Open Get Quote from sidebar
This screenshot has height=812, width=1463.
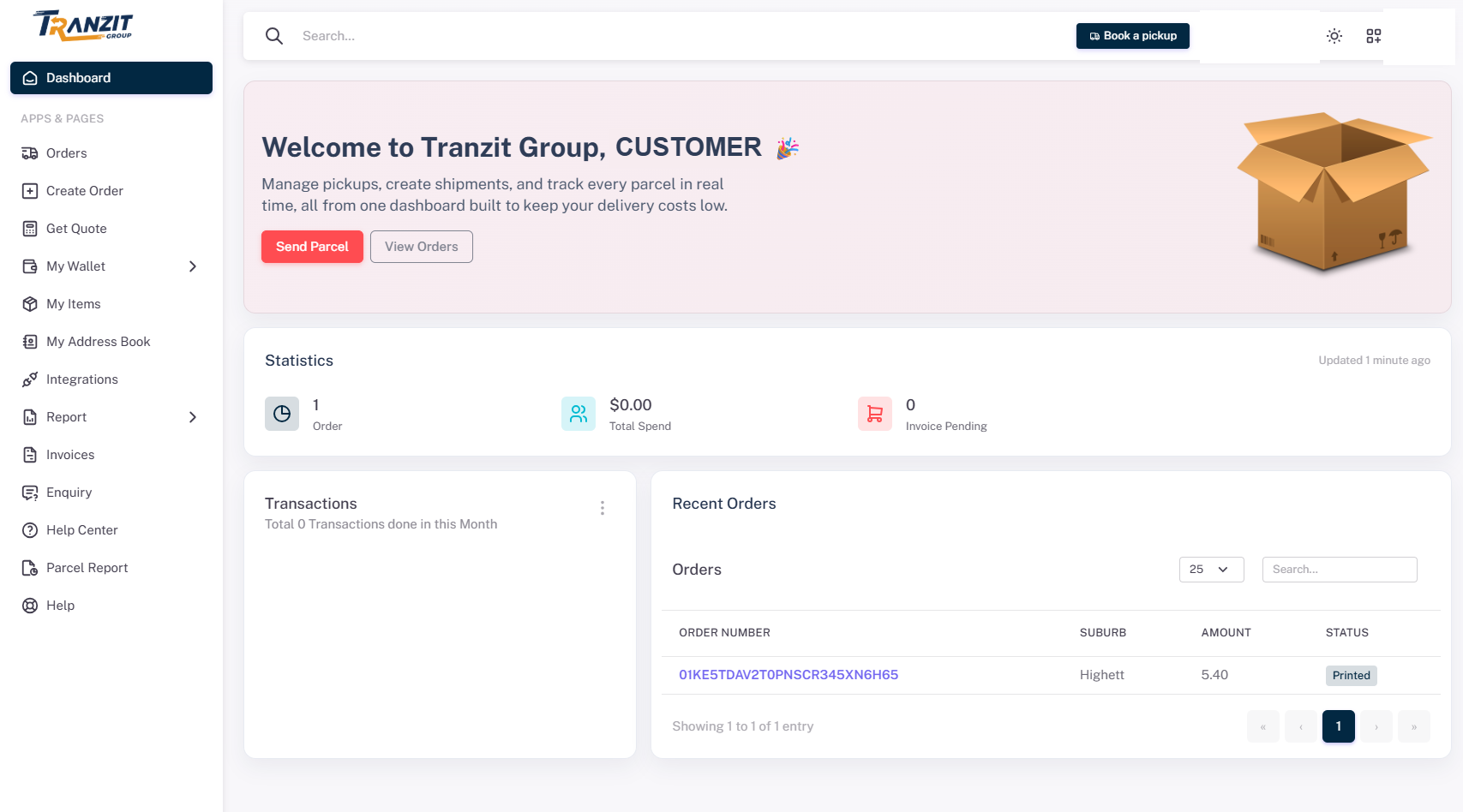click(111, 229)
